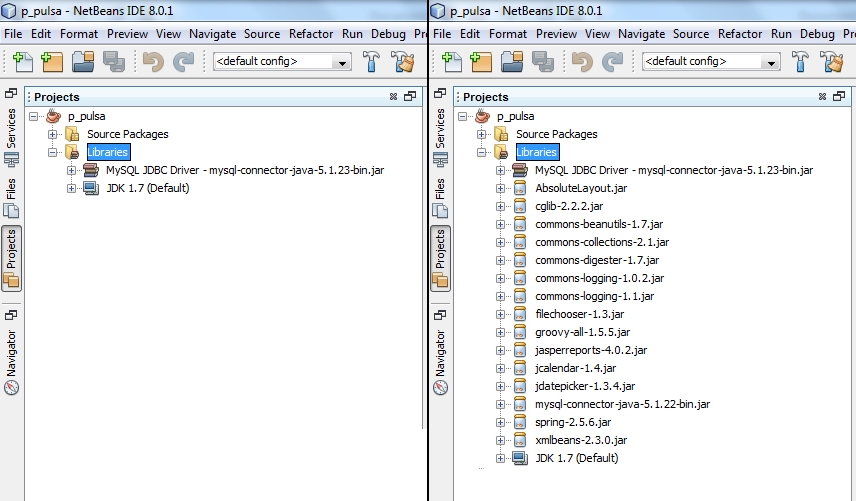Click Redo arrow in right window toolbar
Viewport: 856px width, 501px height.
tap(613, 62)
